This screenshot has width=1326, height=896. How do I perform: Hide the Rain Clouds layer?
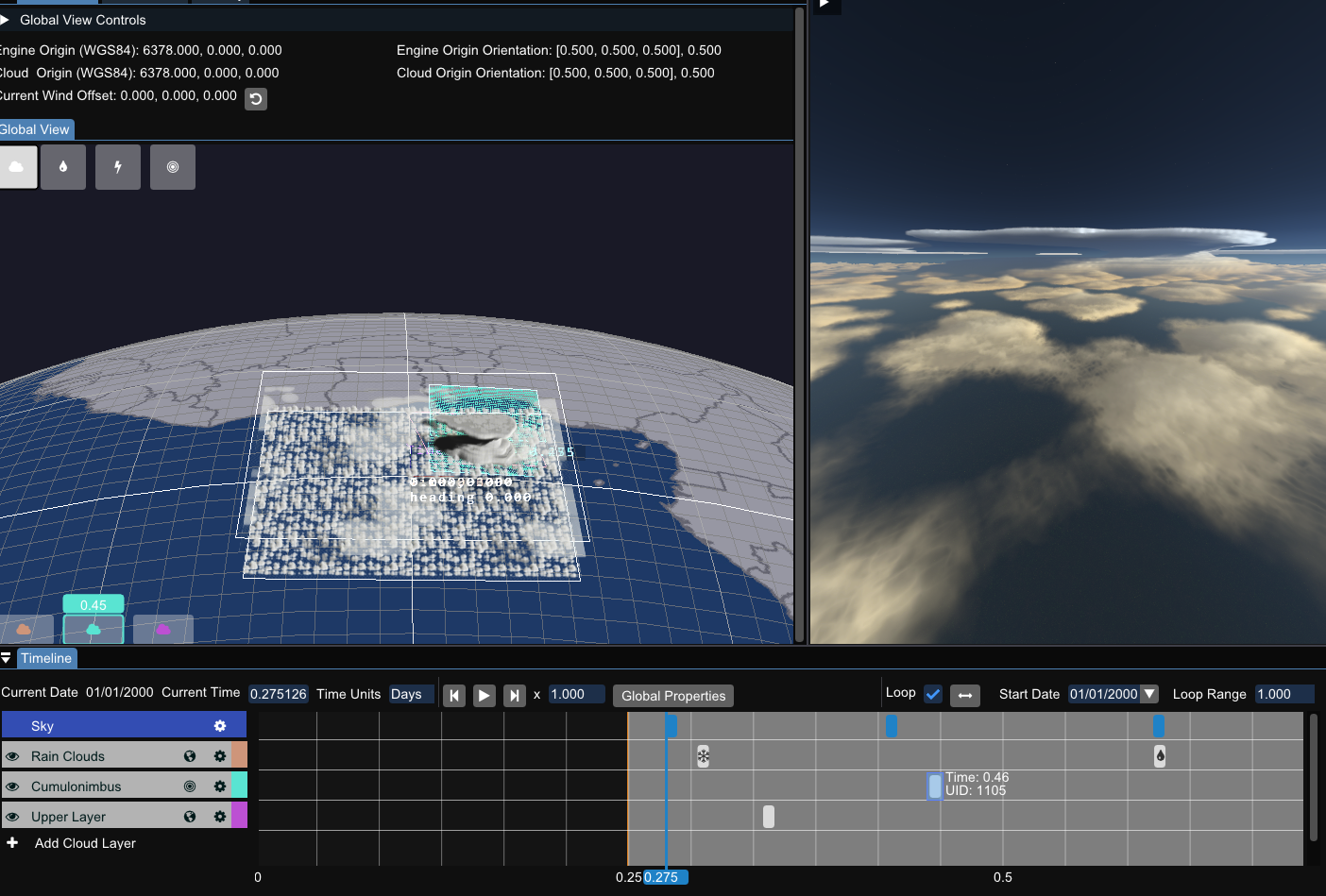[12, 756]
